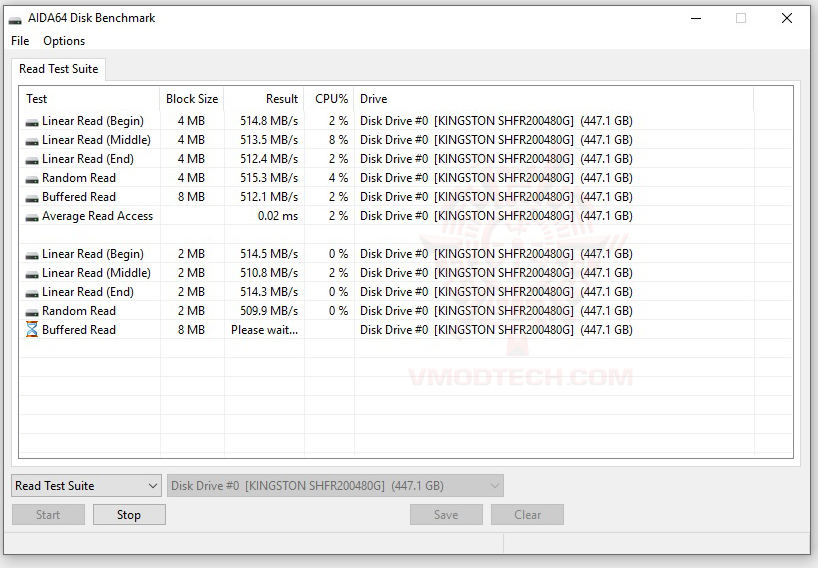Open the Read Test Suite dropdown
The image size is (818, 568).
(86, 486)
